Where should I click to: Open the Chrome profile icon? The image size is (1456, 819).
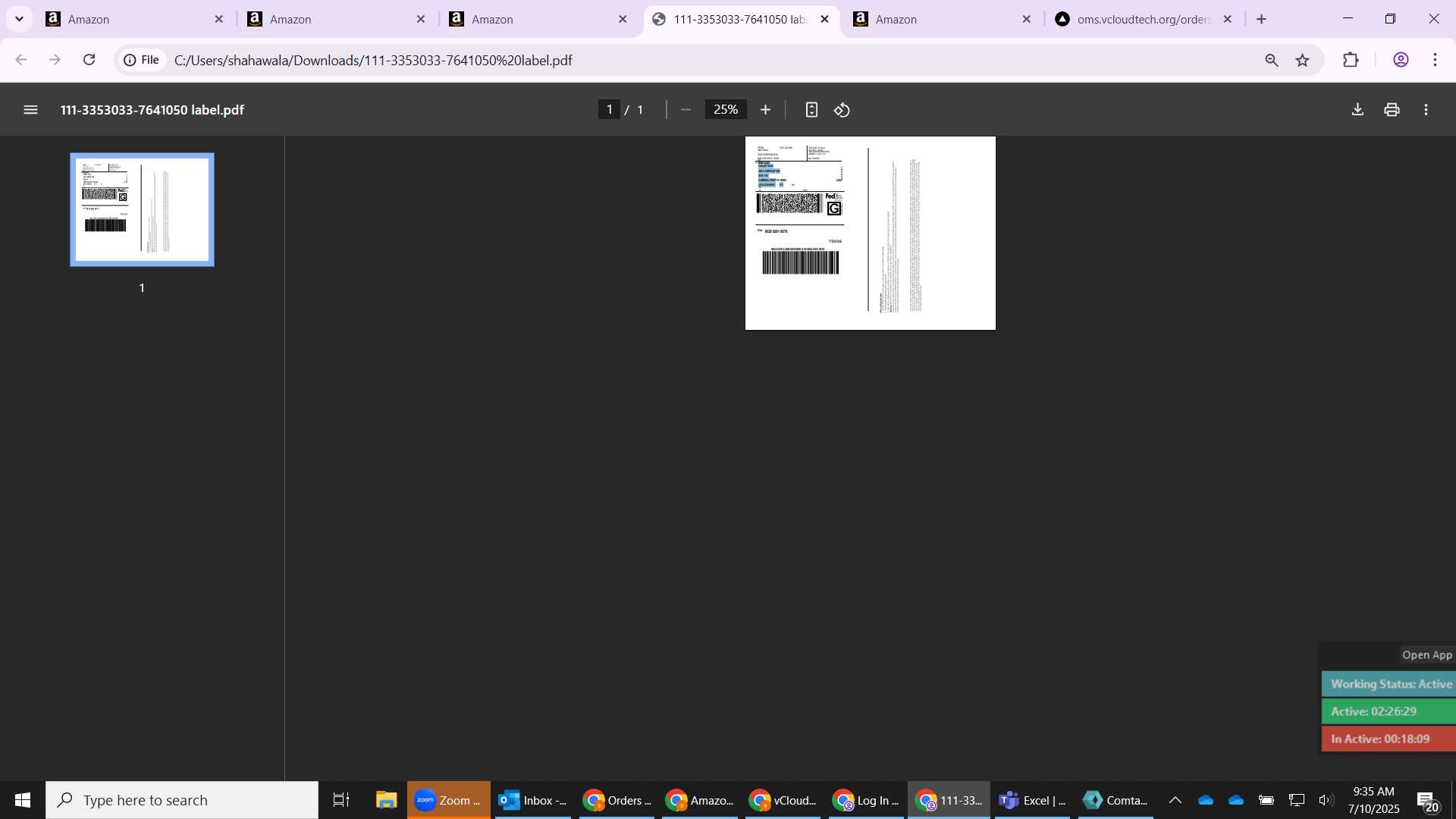pyautogui.click(x=1401, y=60)
